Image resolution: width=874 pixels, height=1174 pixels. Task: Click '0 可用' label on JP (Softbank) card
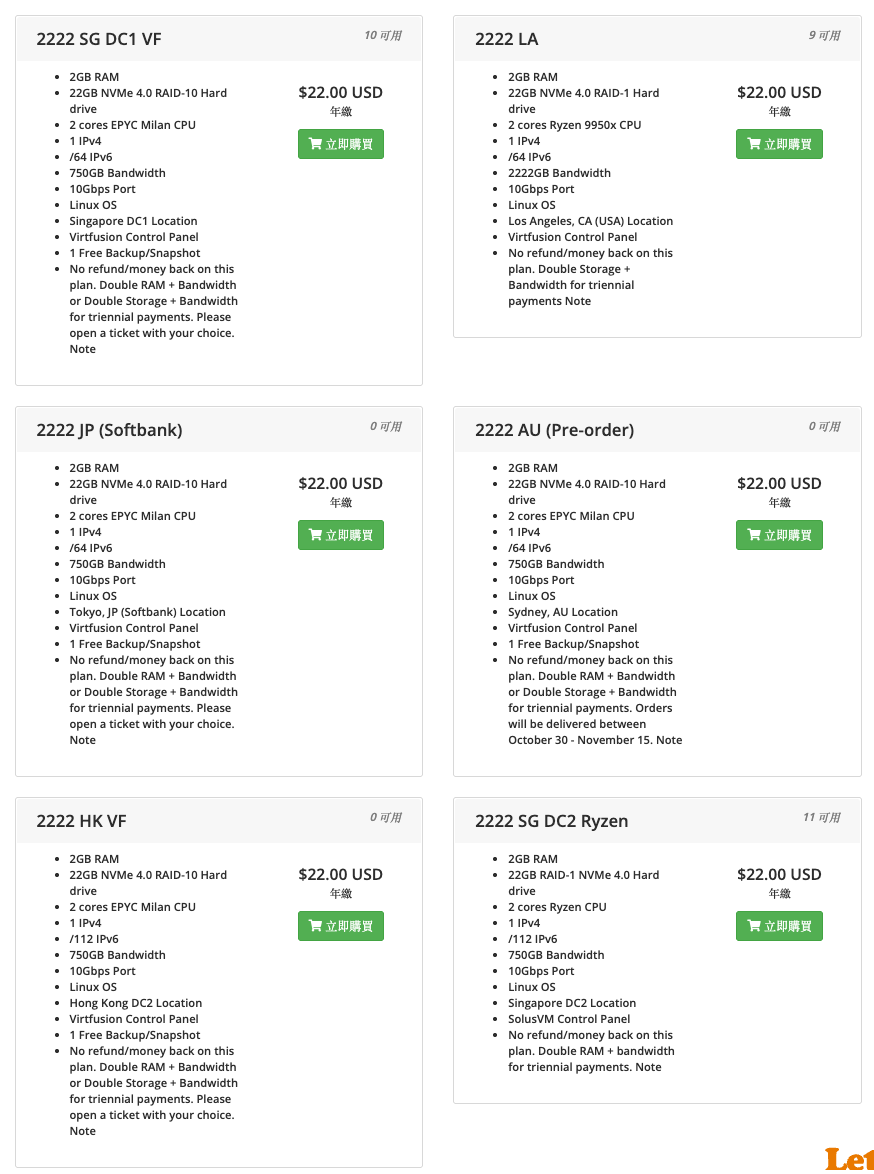tap(385, 427)
